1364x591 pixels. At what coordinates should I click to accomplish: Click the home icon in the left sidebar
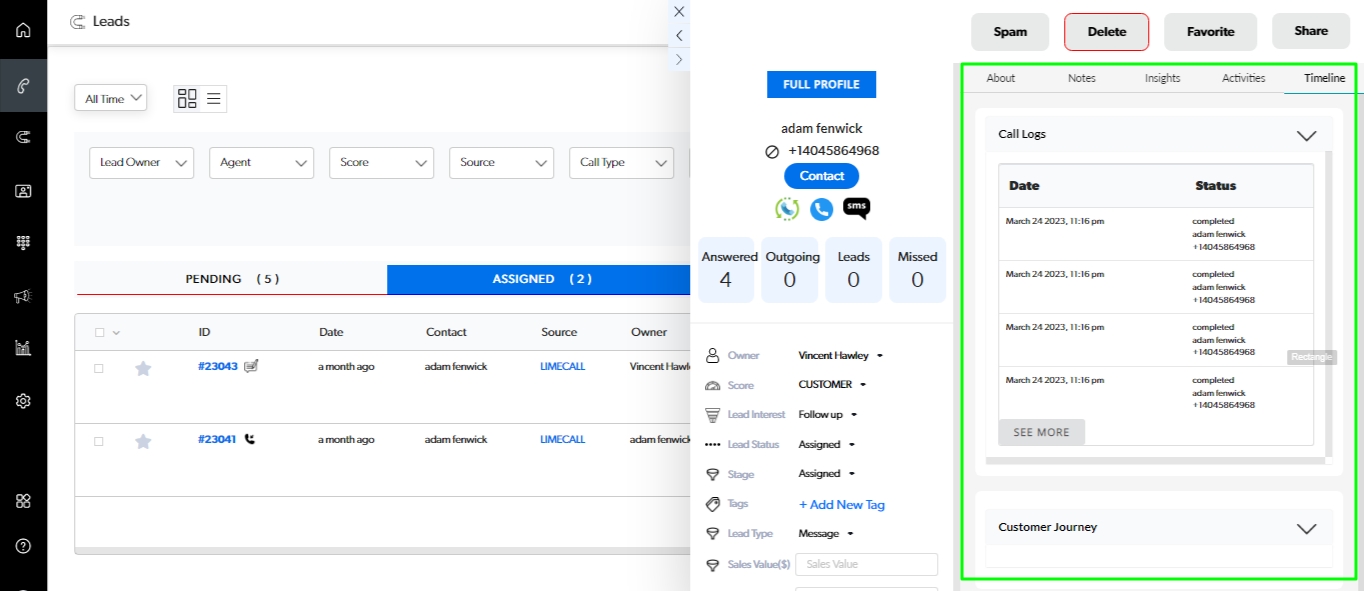(x=23, y=29)
